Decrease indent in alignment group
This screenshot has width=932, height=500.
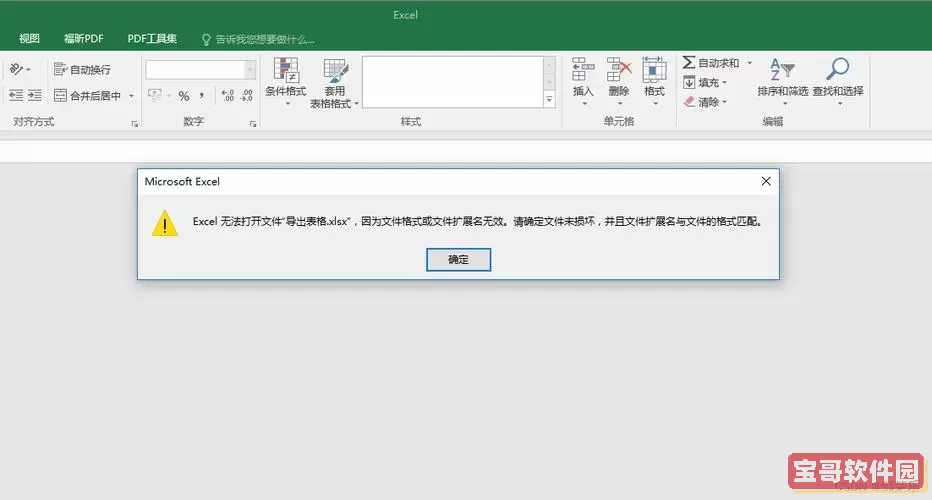tap(16, 95)
